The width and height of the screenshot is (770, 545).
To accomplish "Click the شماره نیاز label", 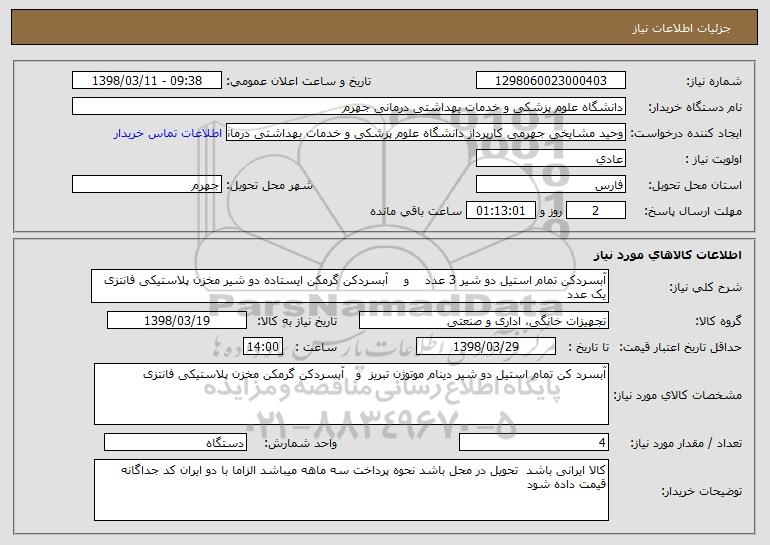I will pyautogui.click(x=714, y=81).
